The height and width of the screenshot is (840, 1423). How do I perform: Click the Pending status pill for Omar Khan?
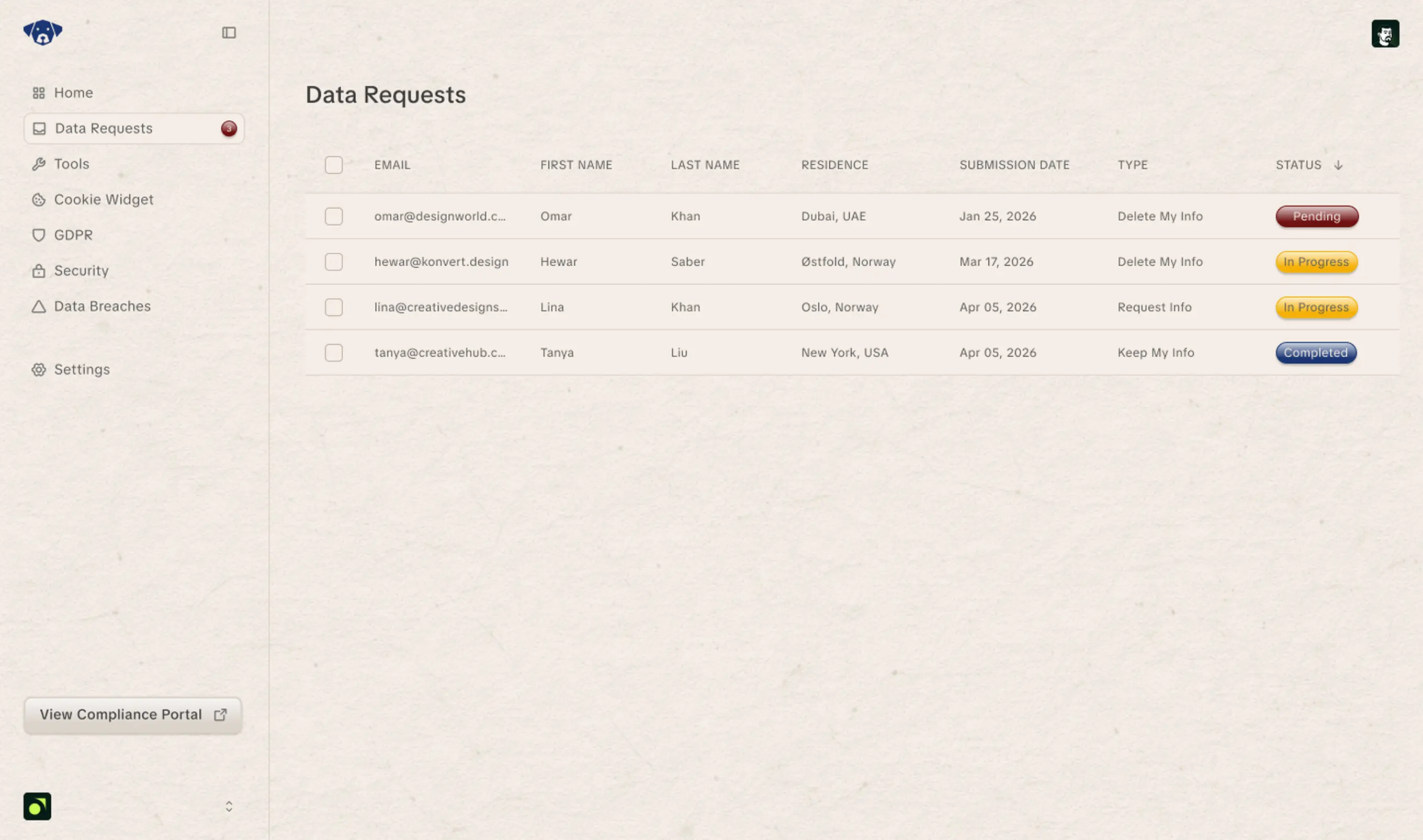(1316, 216)
